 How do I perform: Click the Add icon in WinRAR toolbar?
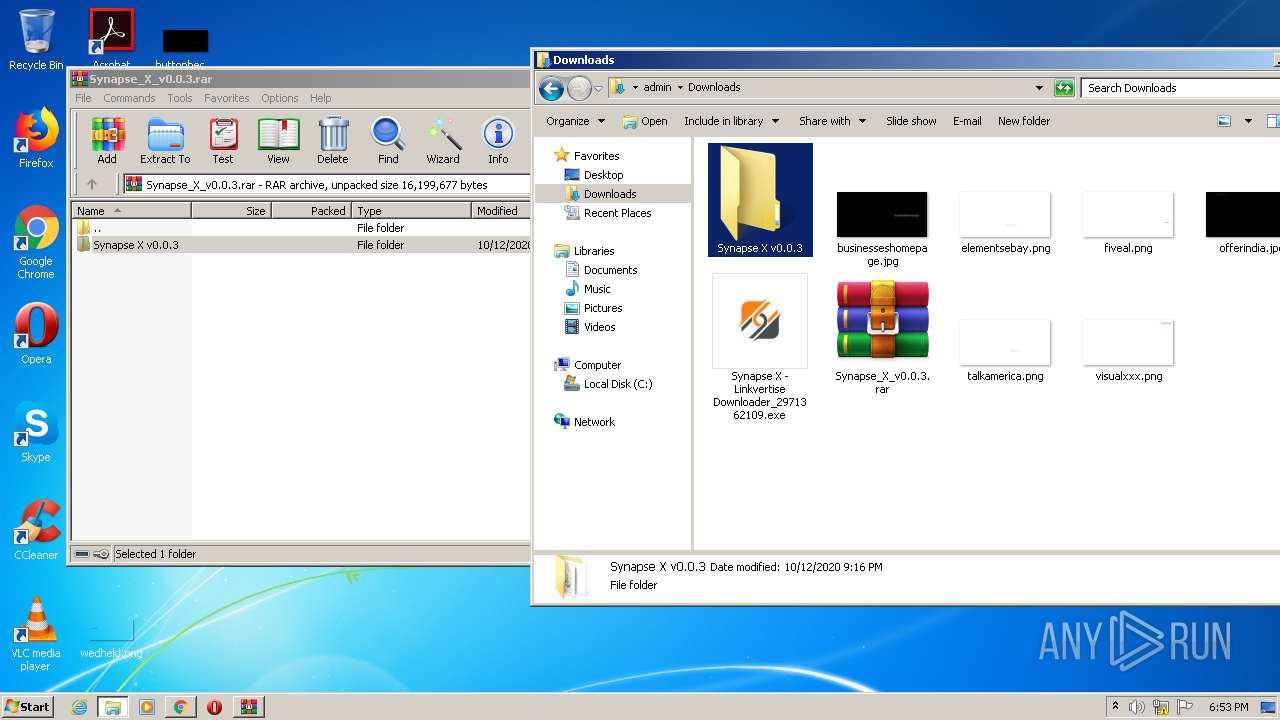pos(106,141)
